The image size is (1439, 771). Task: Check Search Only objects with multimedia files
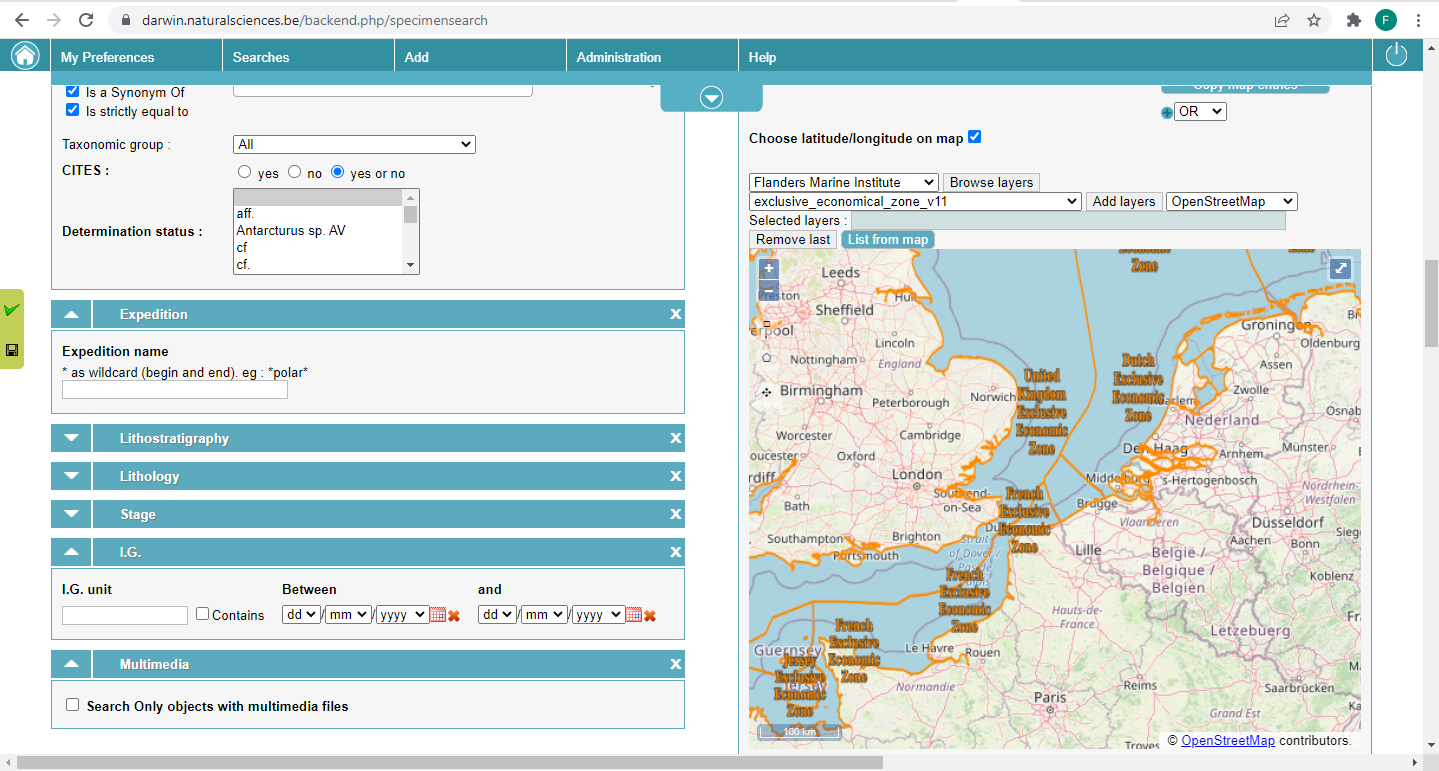click(72, 705)
